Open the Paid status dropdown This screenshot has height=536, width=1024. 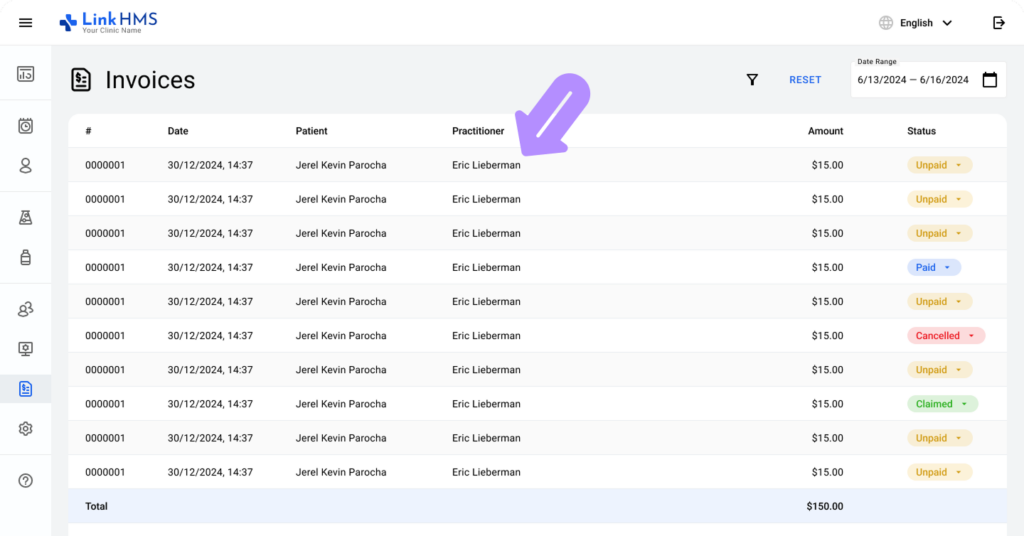[x=934, y=268]
